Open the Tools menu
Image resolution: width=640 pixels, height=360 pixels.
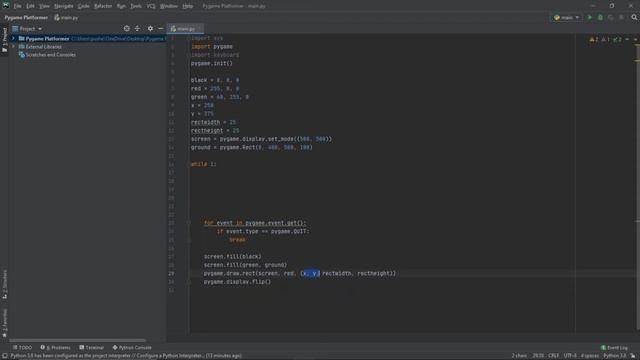(136, 6)
